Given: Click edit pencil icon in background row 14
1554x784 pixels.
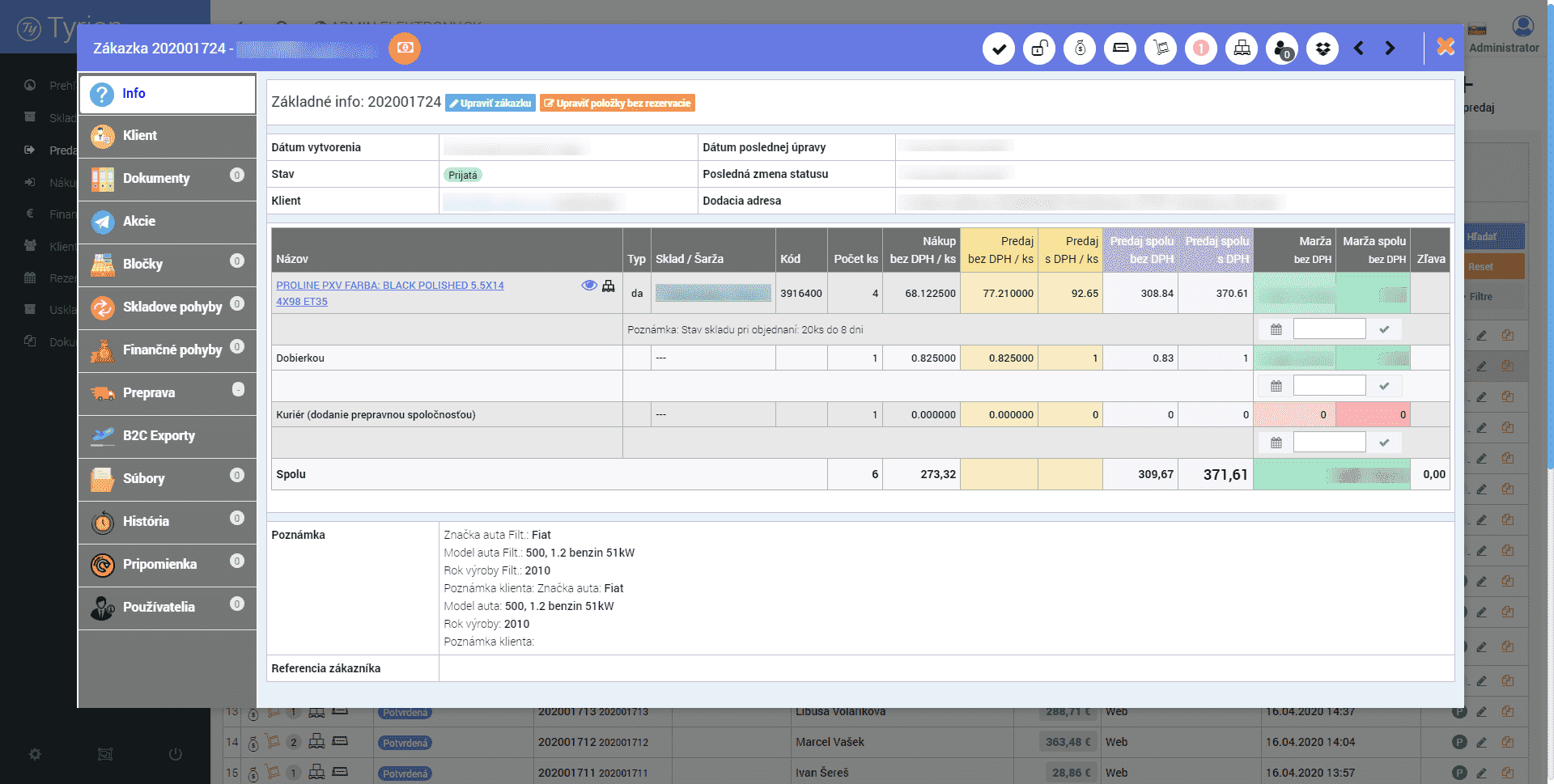Looking at the screenshot, I should 1482,742.
